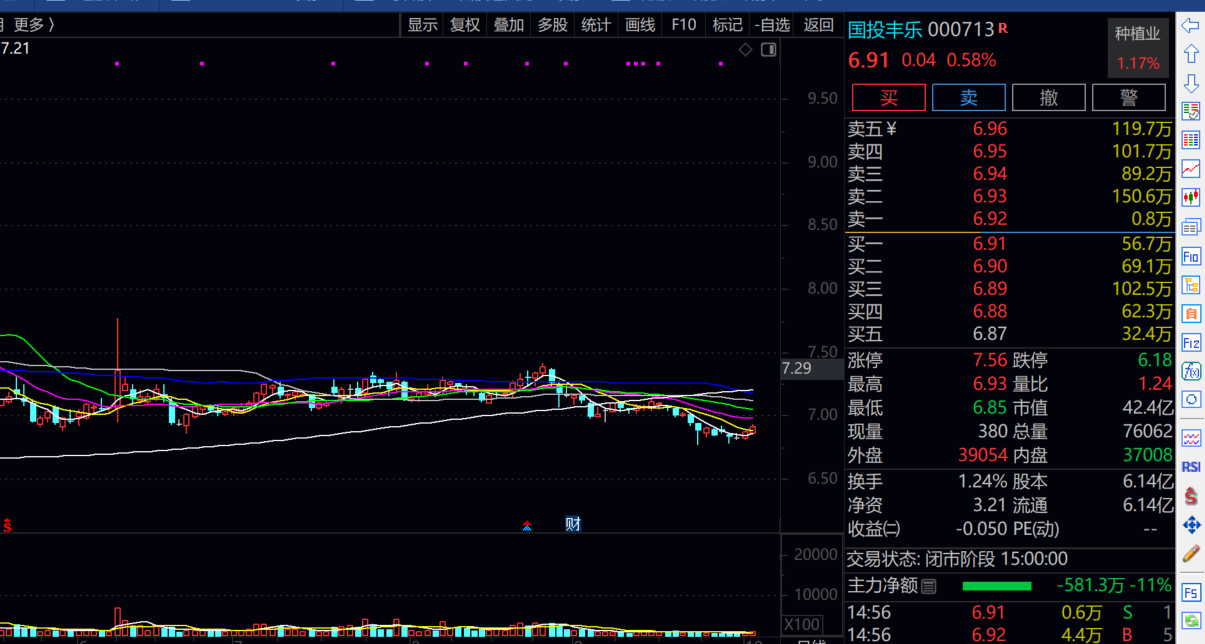Click the F12 sidebar icon
1205x644 pixels.
(x=1190, y=343)
